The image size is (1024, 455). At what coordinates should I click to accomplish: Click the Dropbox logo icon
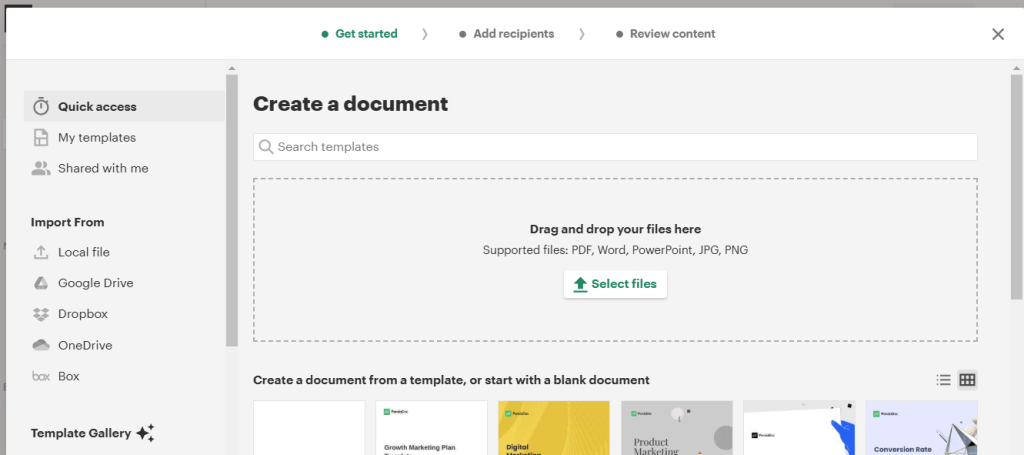[x=41, y=314]
